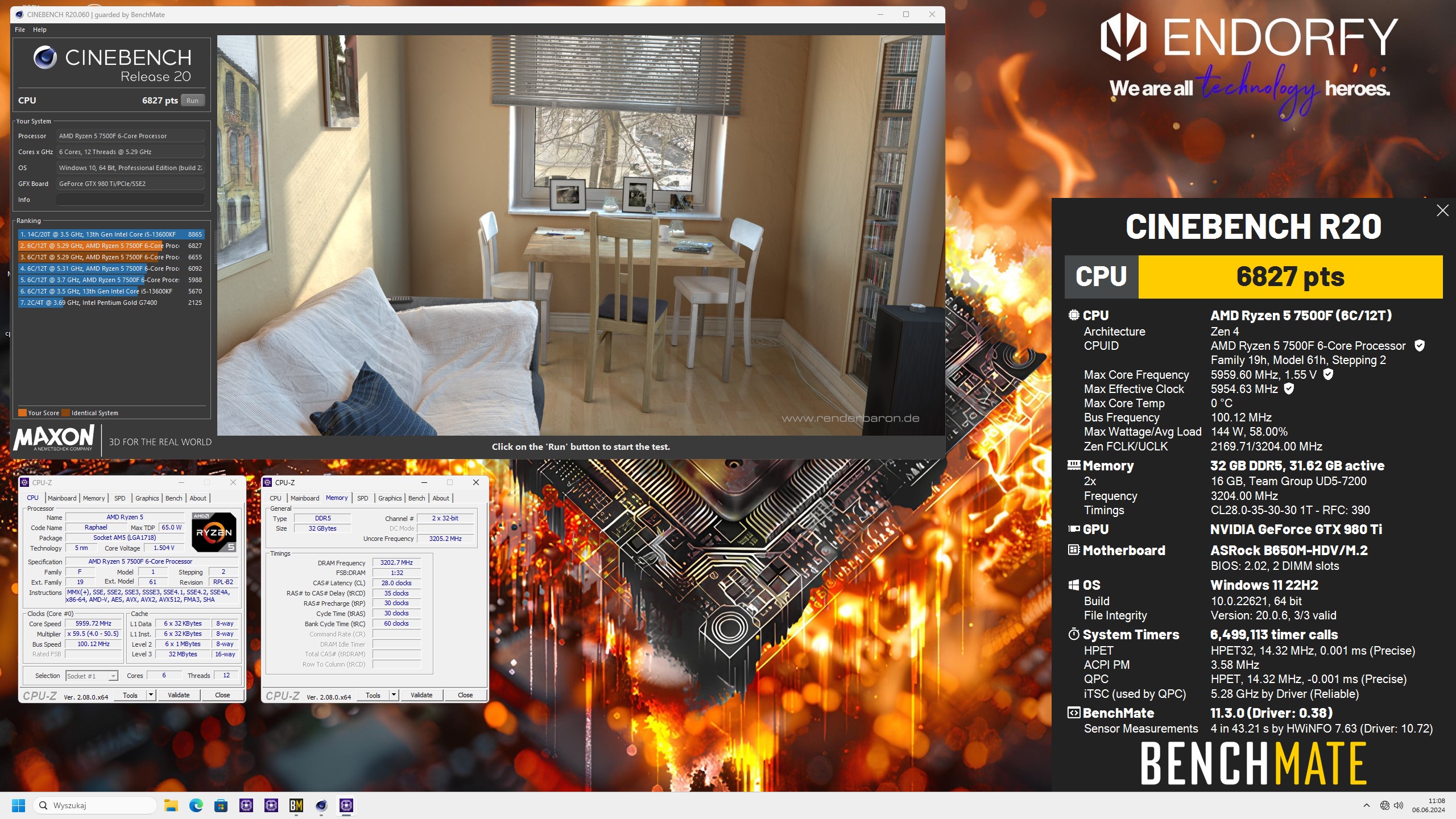Click the Windows OS section icon in BenchMate
This screenshot has height=819, width=1456.
click(x=1073, y=585)
